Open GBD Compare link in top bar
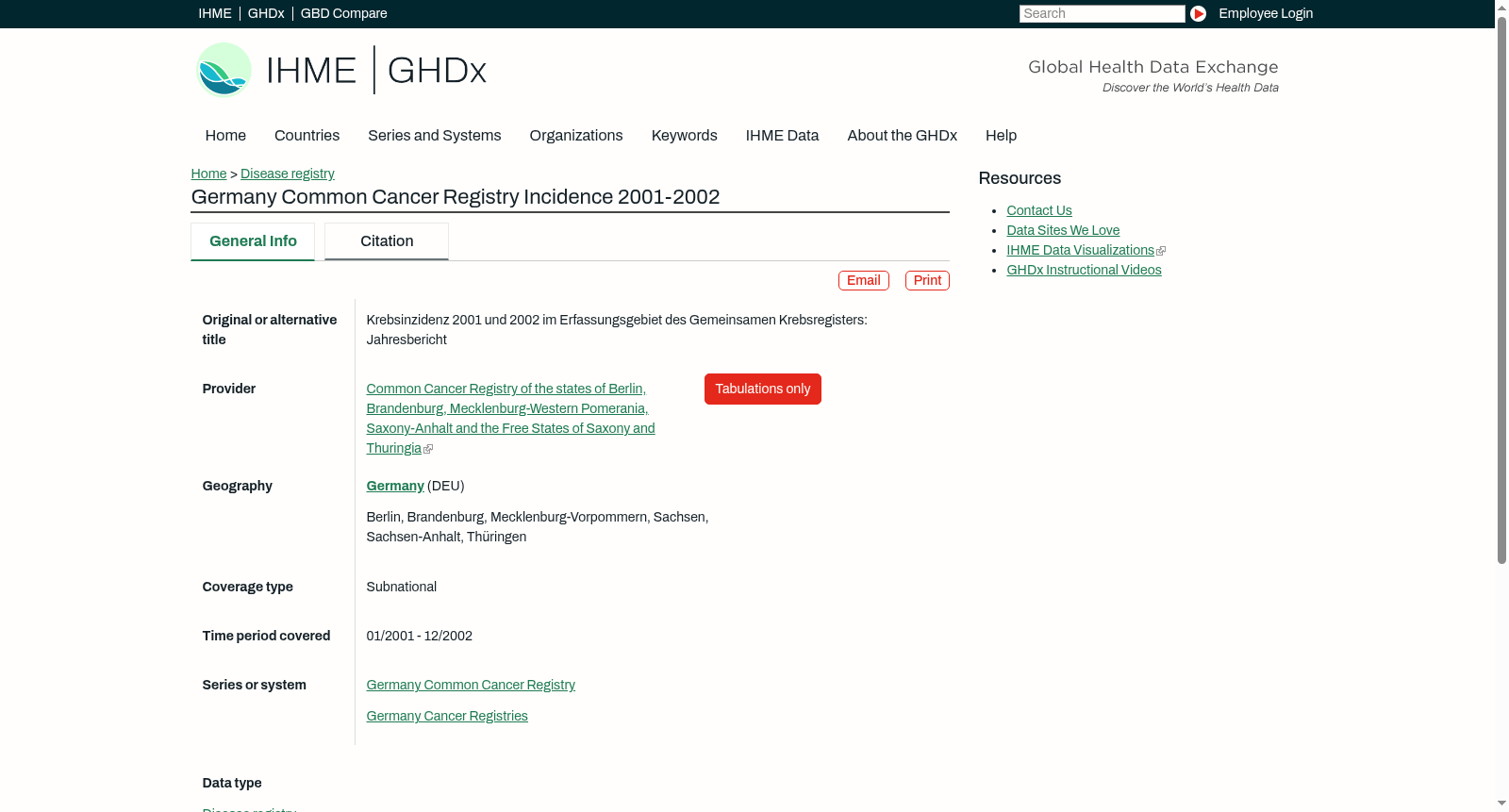1509x812 pixels. [x=344, y=13]
